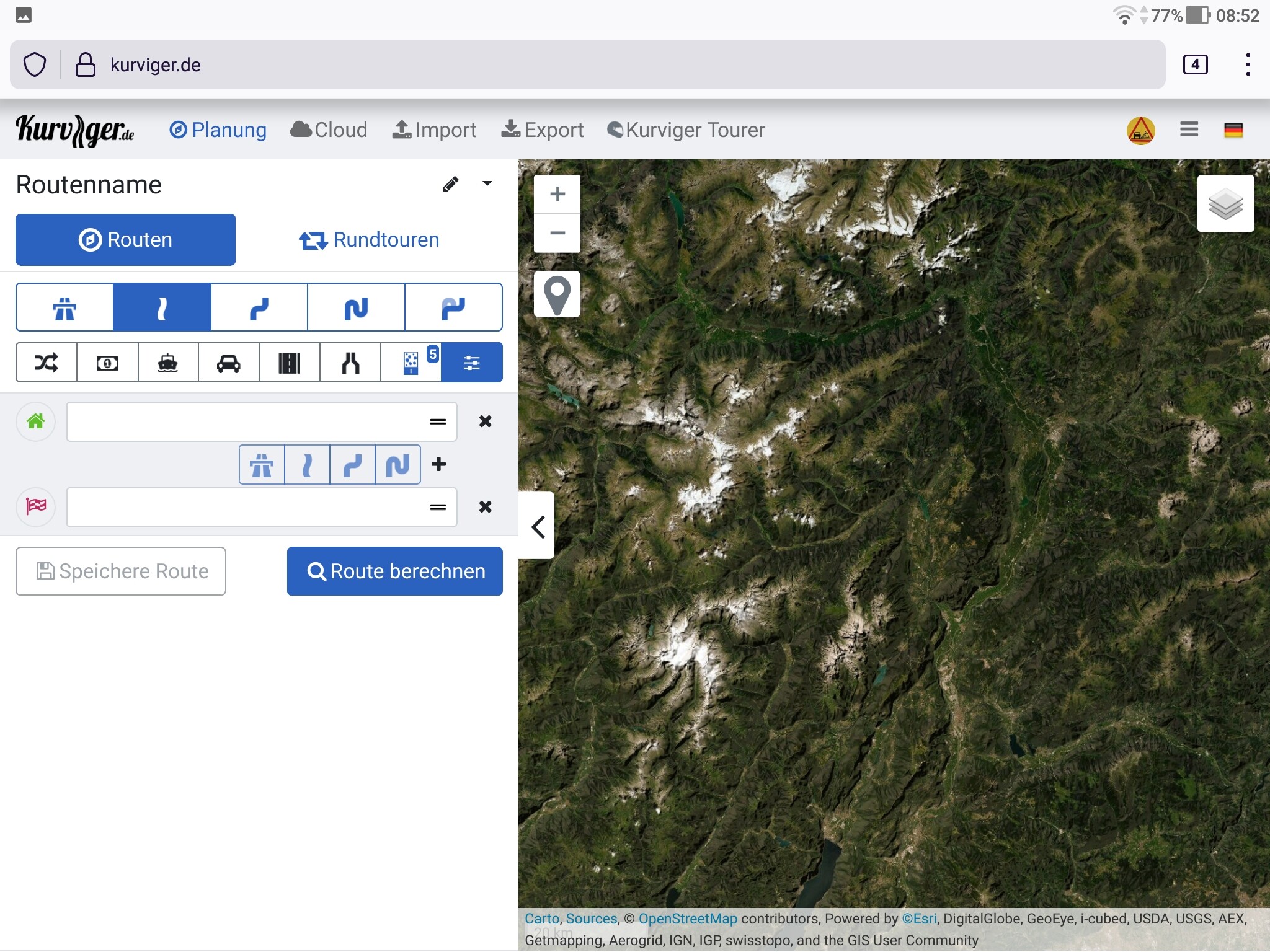The height and width of the screenshot is (952, 1270).
Task: Select the extra curvy routing profile
Action: (x=357, y=307)
